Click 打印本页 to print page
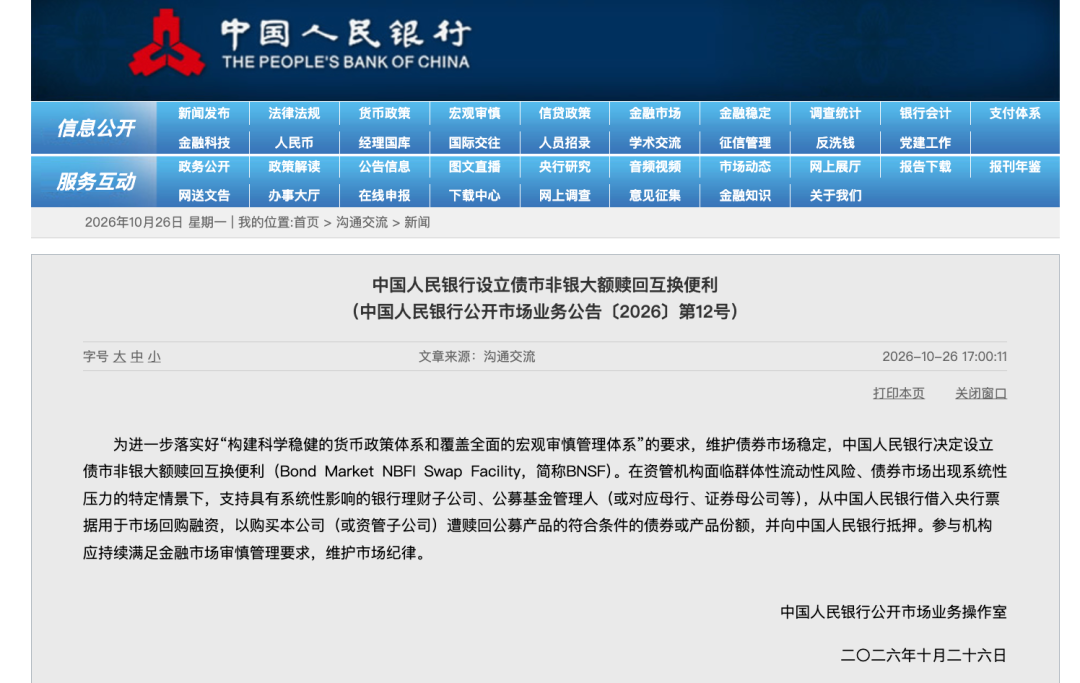This screenshot has width=1080, height=683. point(899,393)
